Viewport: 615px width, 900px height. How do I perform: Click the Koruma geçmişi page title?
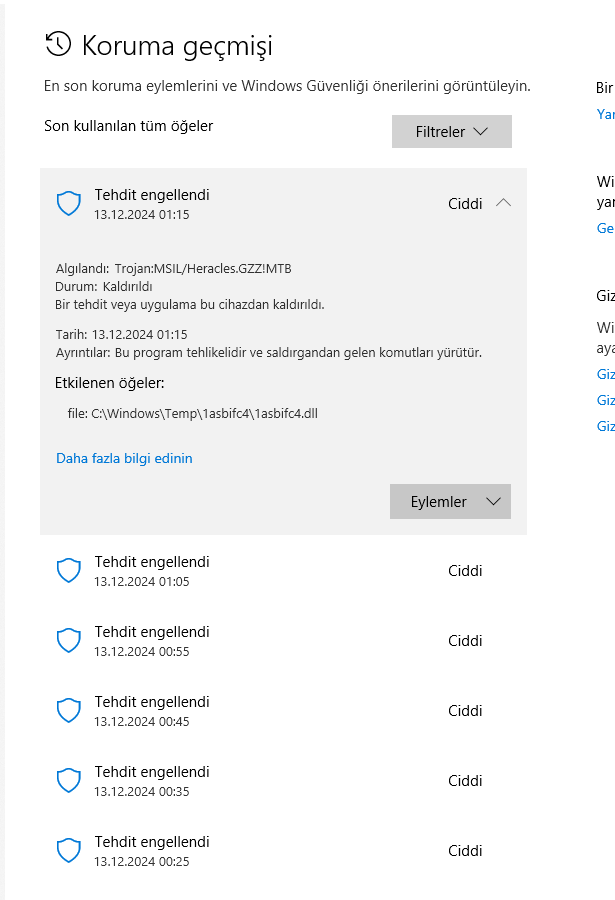click(x=177, y=45)
